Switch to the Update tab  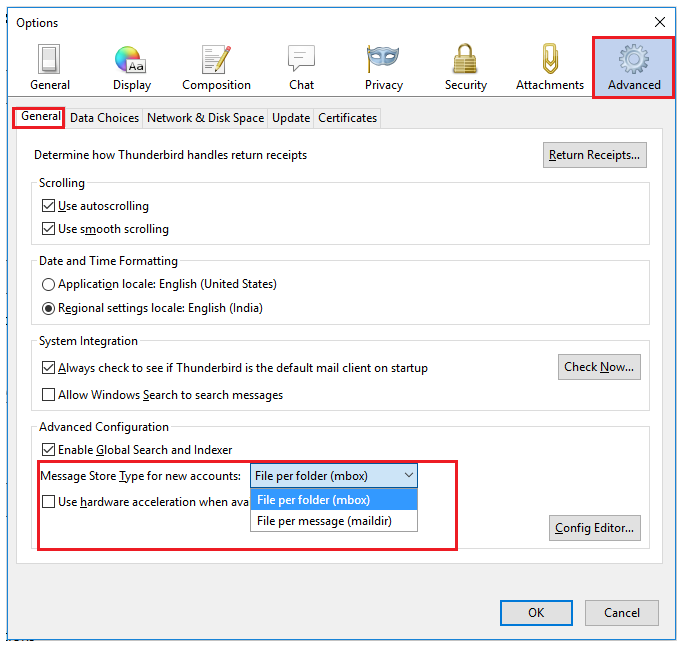tap(291, 118)
